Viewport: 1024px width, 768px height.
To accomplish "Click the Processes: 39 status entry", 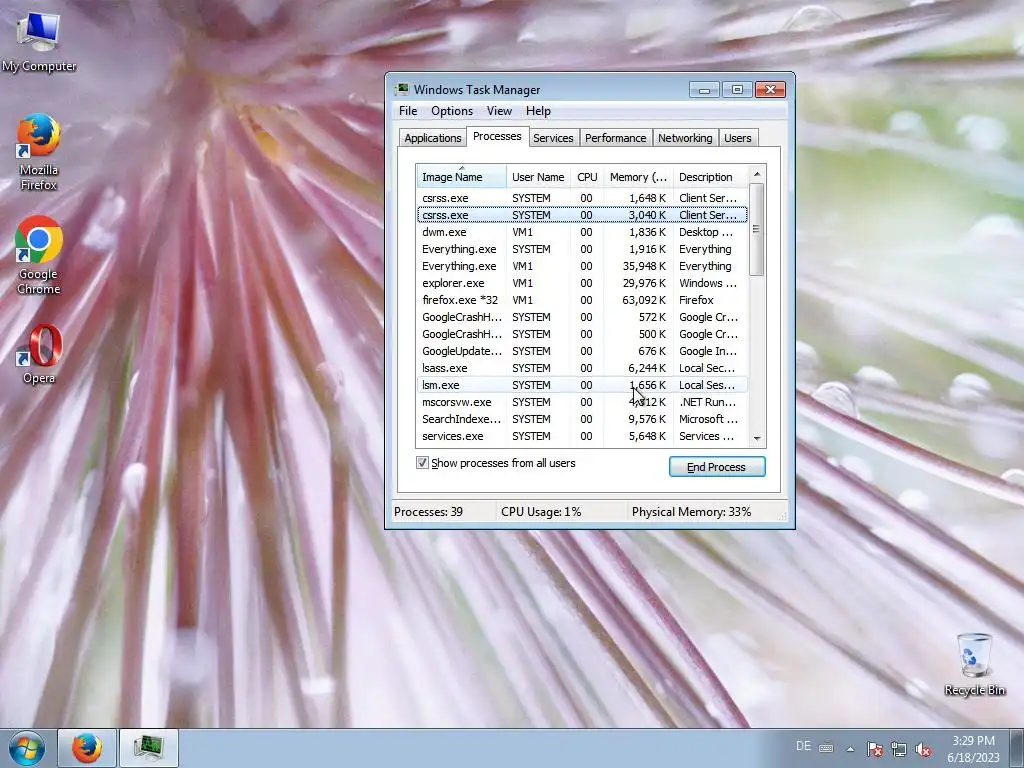I will [x=428, y=512].
